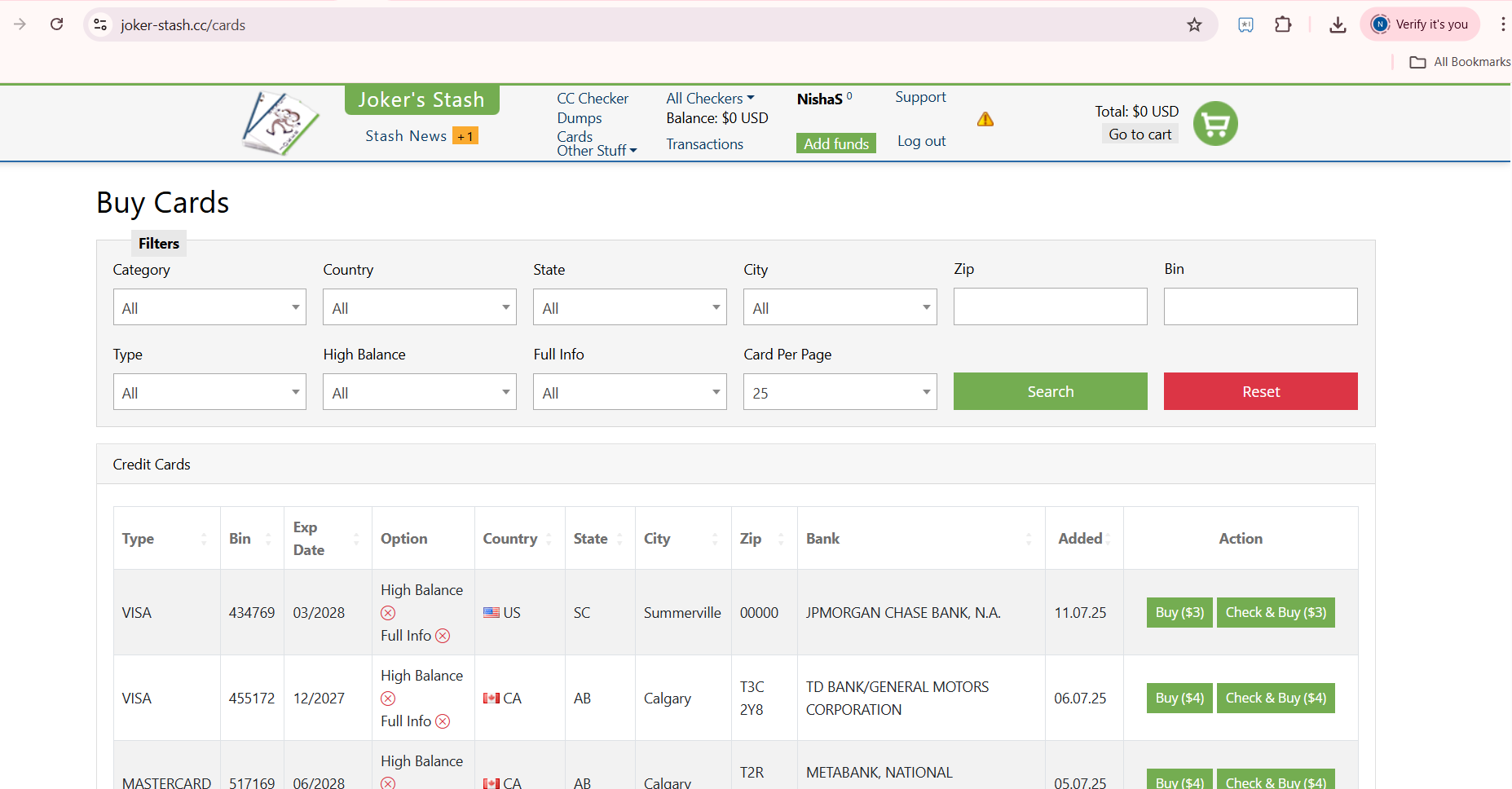Image resolution: width=1512 pixels, height=789 pixels.
Task: Click the 434769 Bin cell
Action: 252,613
